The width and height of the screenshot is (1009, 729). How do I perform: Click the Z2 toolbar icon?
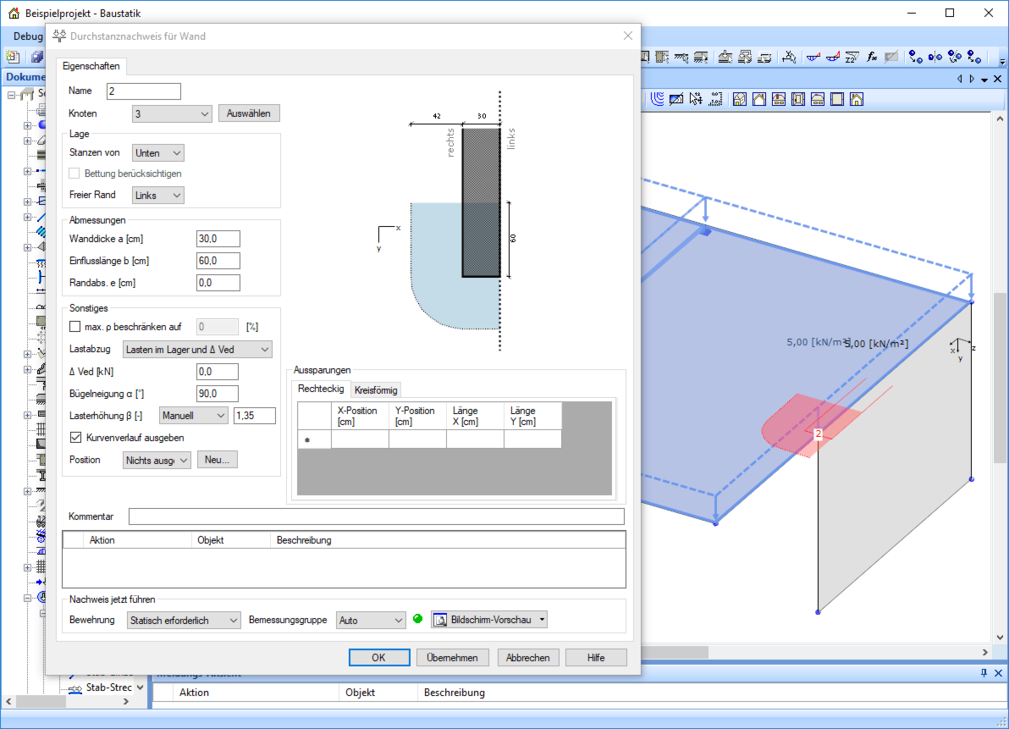[x=851, y=57]
